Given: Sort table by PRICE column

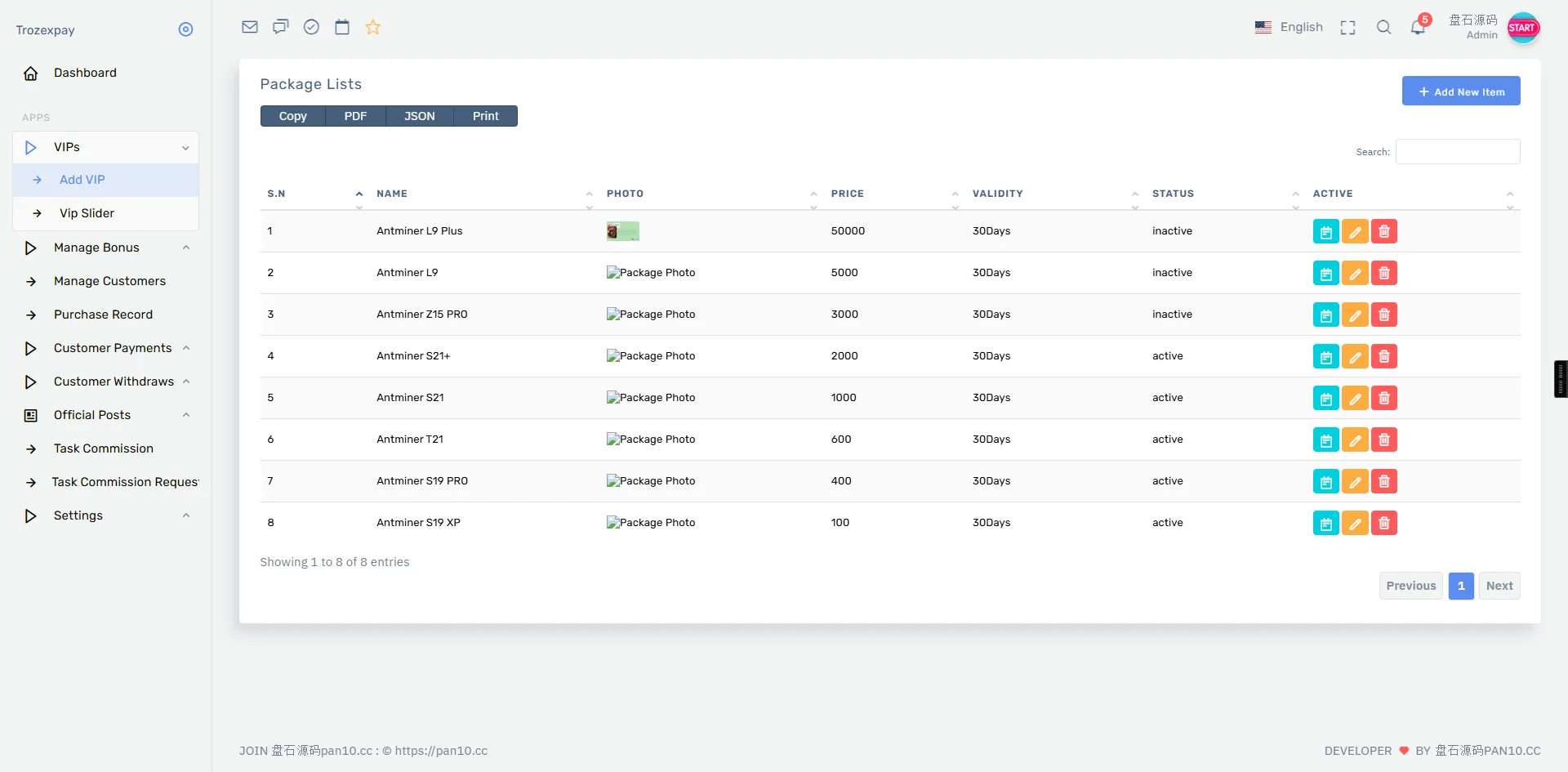Looking at the screenshot, I should [x=894, y=194].
